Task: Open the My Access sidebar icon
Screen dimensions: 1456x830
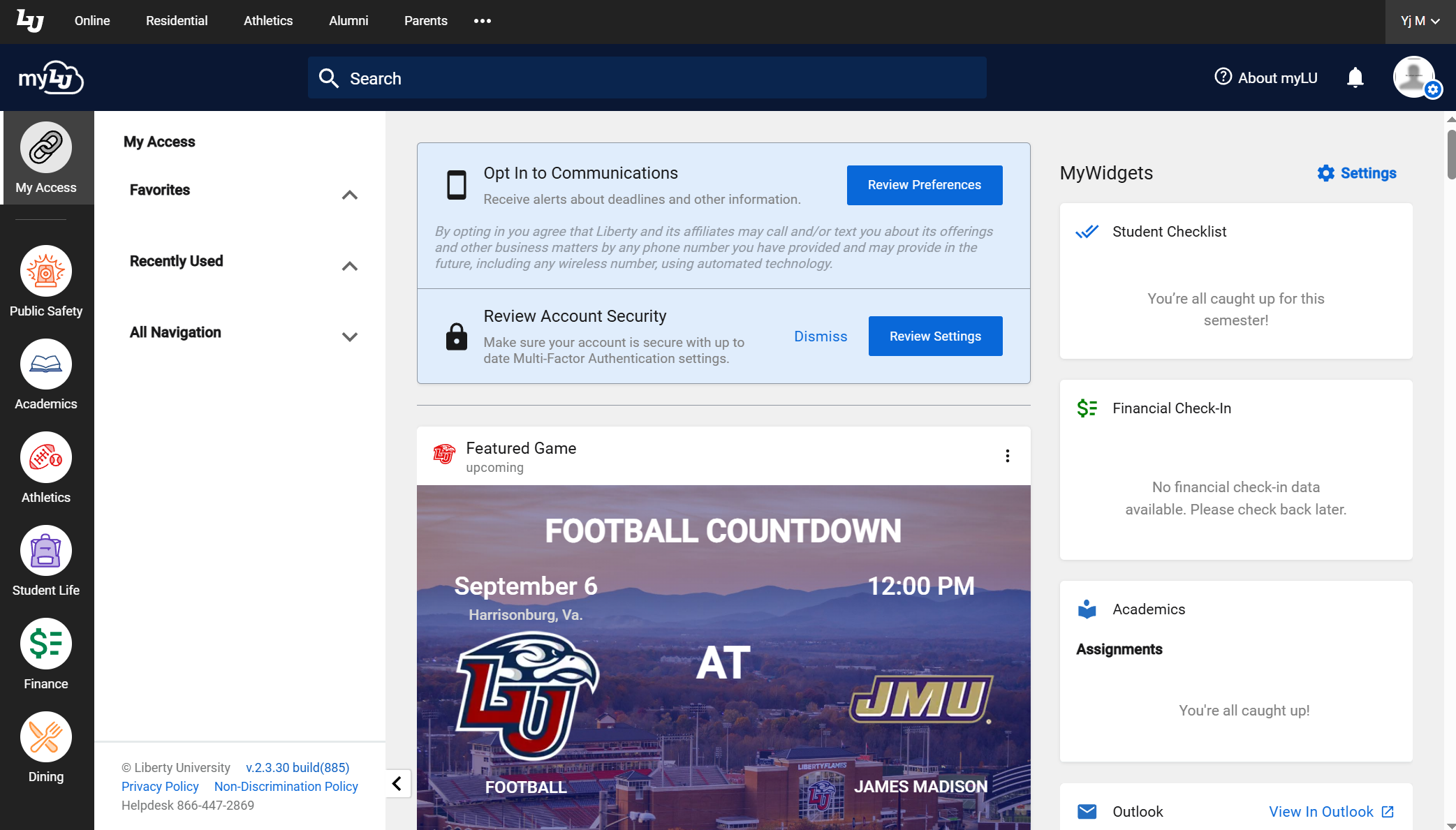Action: click(46, 147)
